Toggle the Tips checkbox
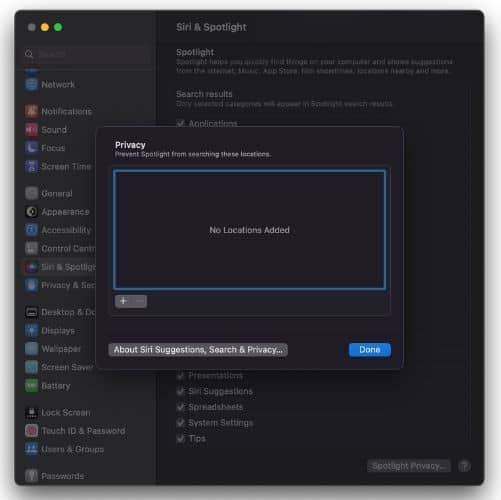This screenshot has width=501, height=500. pos(180,438)
